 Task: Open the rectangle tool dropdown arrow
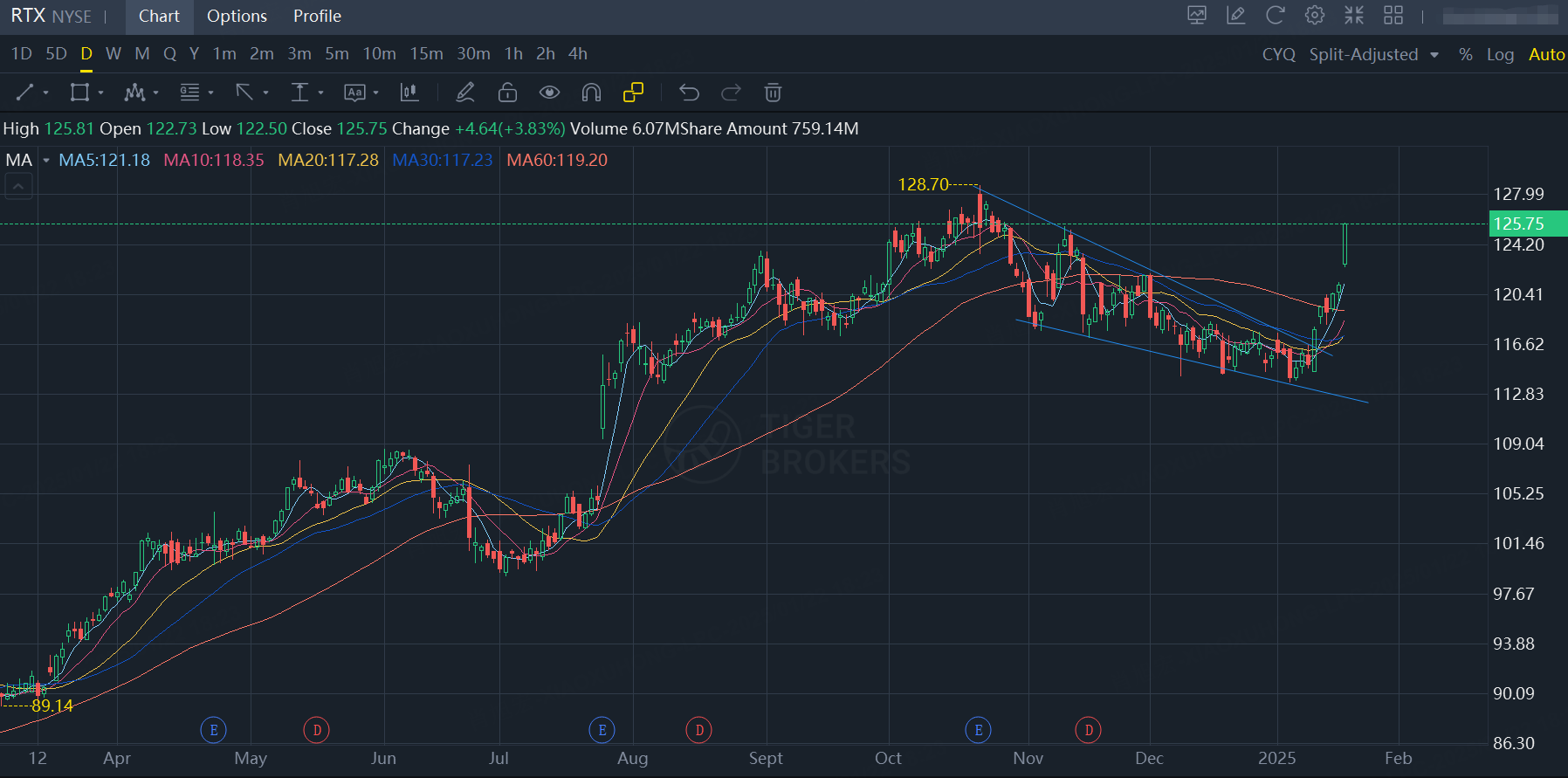pyautogui.click(x=101, y=93)
